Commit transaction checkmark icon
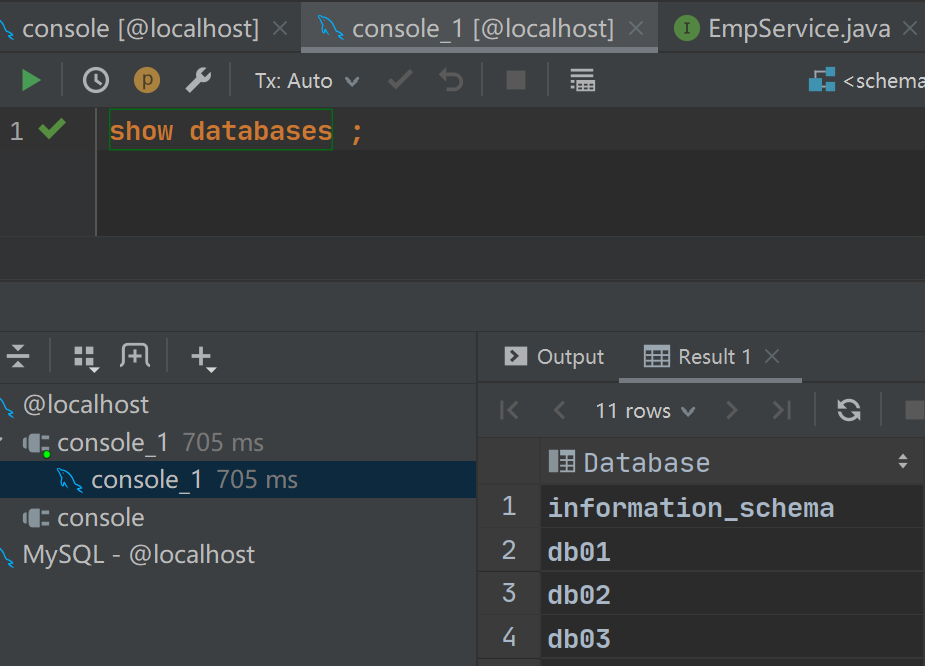The width and height of the screenshot is (925, 666). [x=400, y=80]
